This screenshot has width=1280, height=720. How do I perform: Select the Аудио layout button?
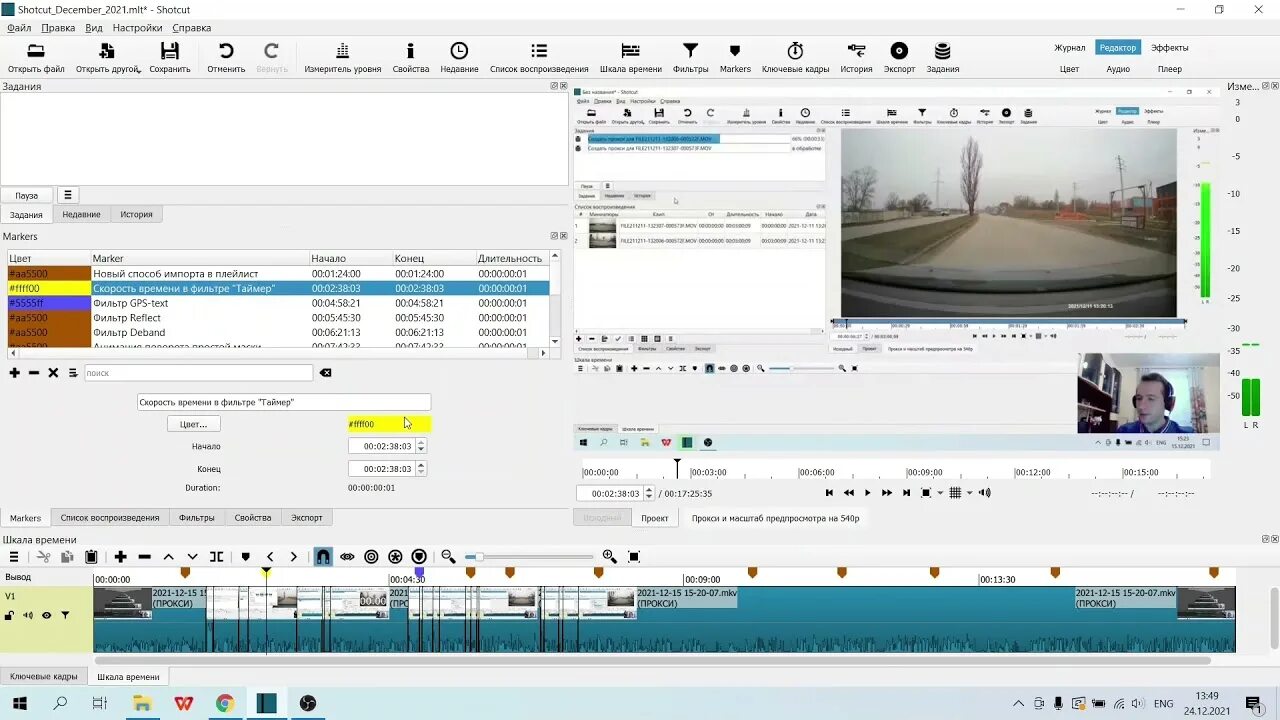(x=1118, y=69)
